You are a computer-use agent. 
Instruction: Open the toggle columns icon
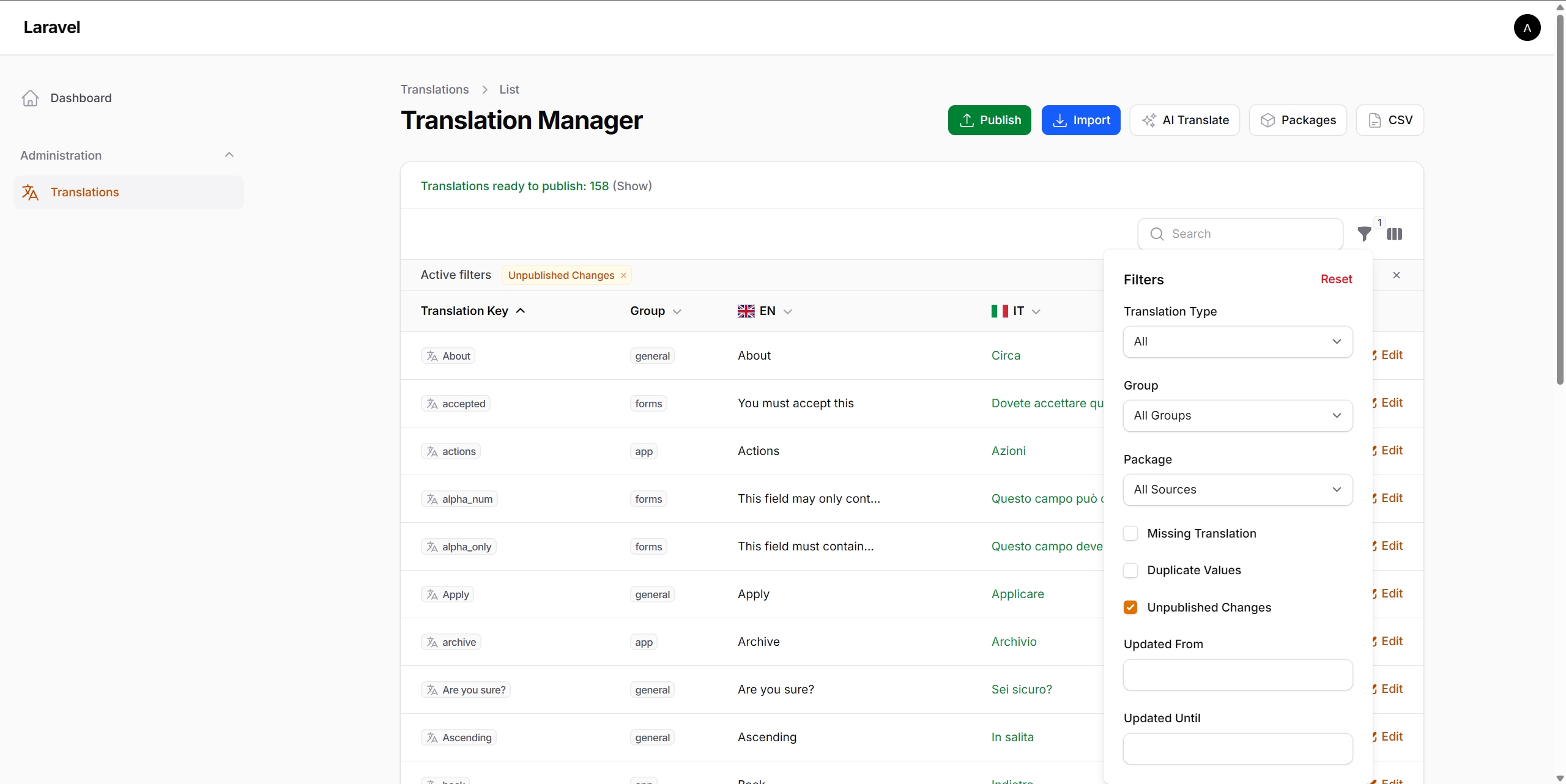(x=1394, y=234)
